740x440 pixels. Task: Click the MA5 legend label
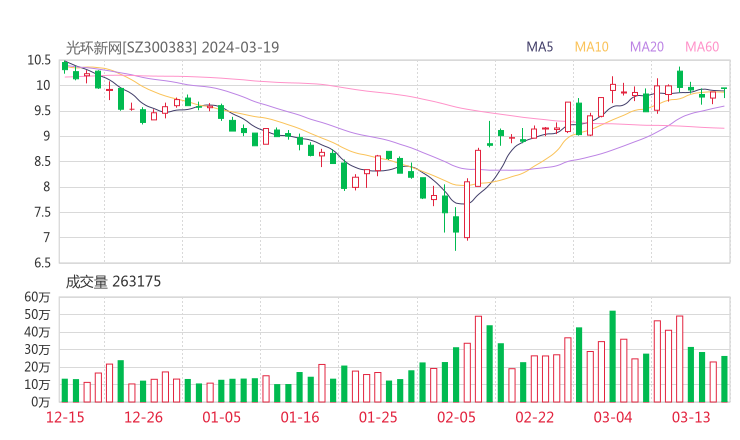539,47
